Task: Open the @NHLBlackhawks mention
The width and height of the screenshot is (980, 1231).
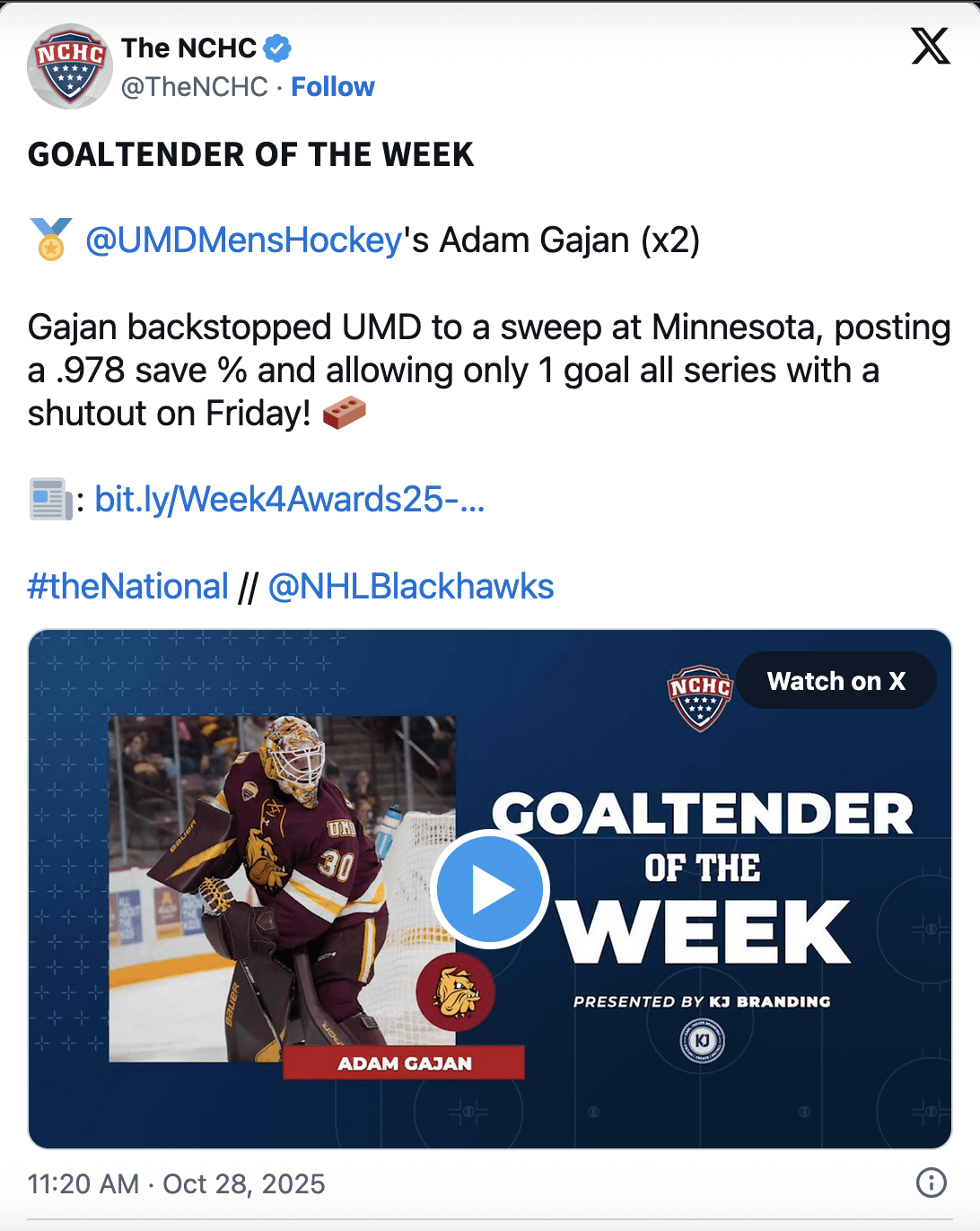Action: [x=411, y=587]
